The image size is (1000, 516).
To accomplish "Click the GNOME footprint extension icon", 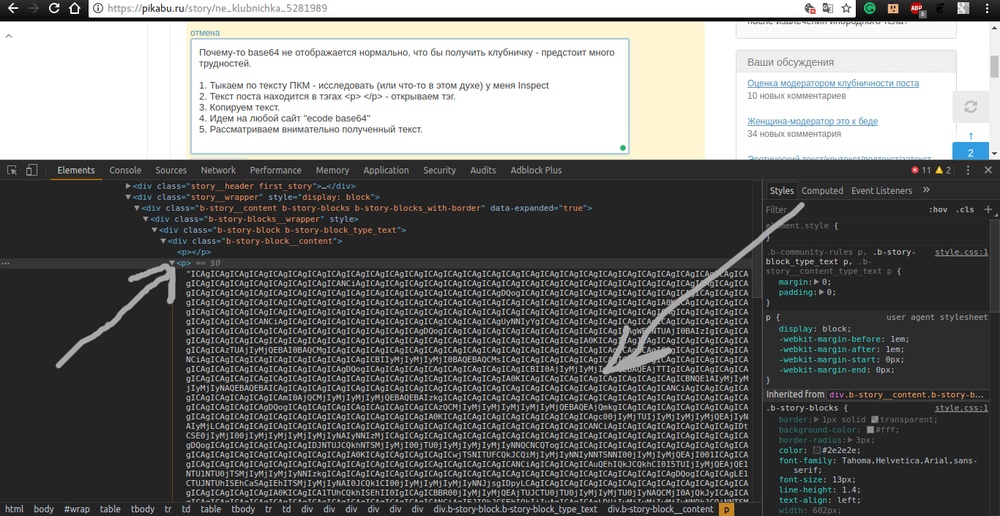I will (939, 8).
